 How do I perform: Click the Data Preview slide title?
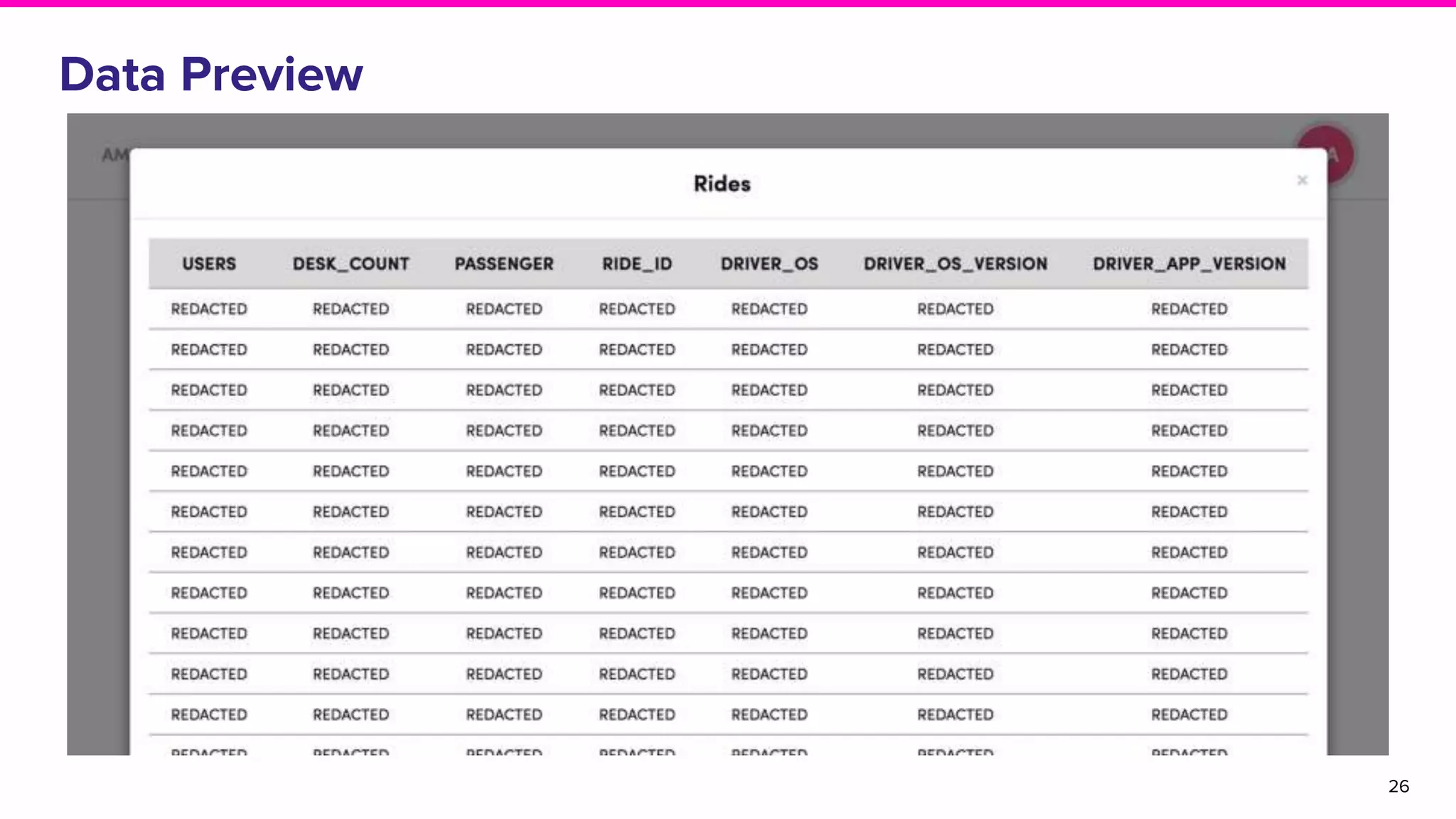click(211, 74)
